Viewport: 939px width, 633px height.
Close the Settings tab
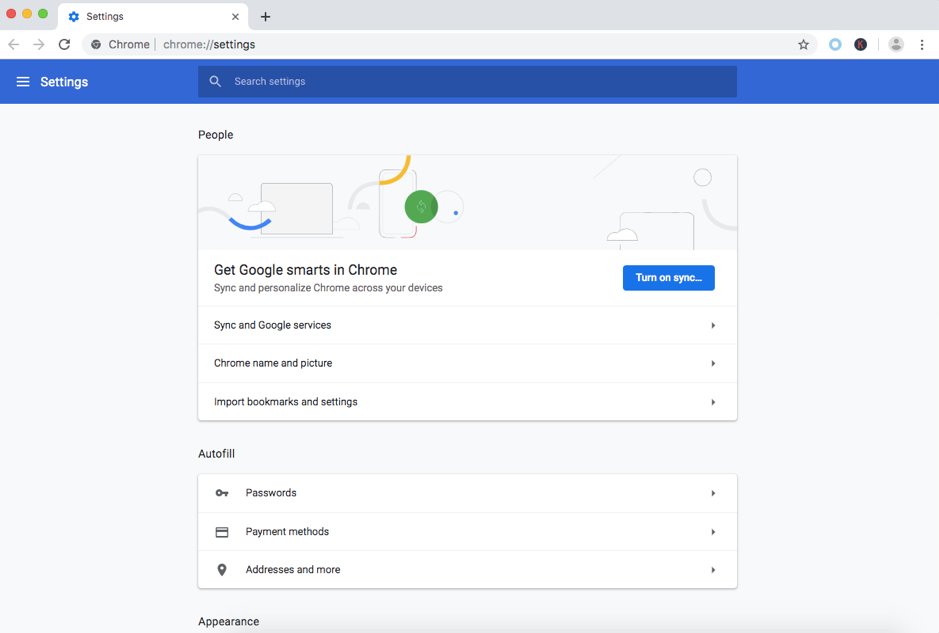tap(235, 17)
